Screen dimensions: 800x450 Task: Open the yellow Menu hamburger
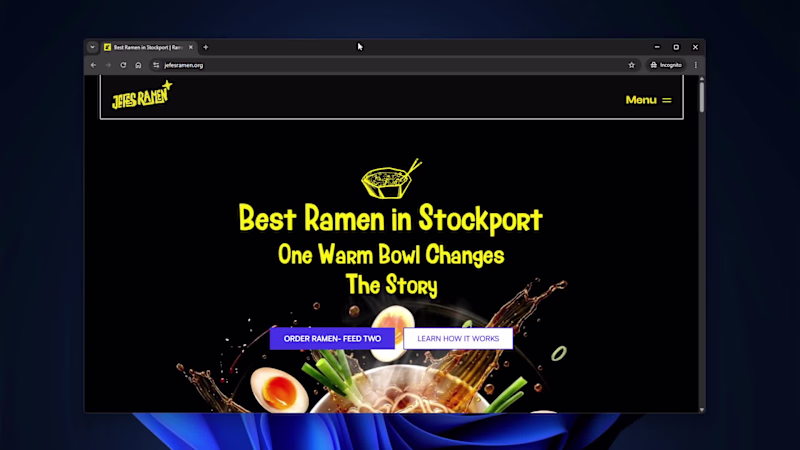pyautogui.click(x=648, y=100)
